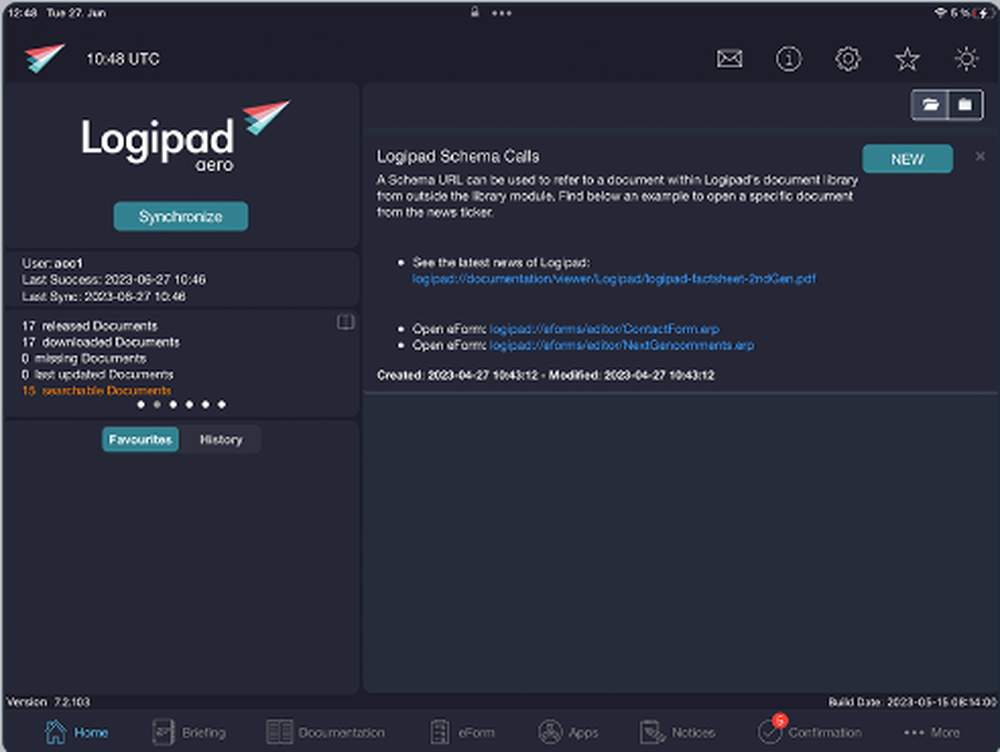The height and width of the screenshot is (752, 1000).
Task: Select the closed-folder view icon
Action: (966, 105)
